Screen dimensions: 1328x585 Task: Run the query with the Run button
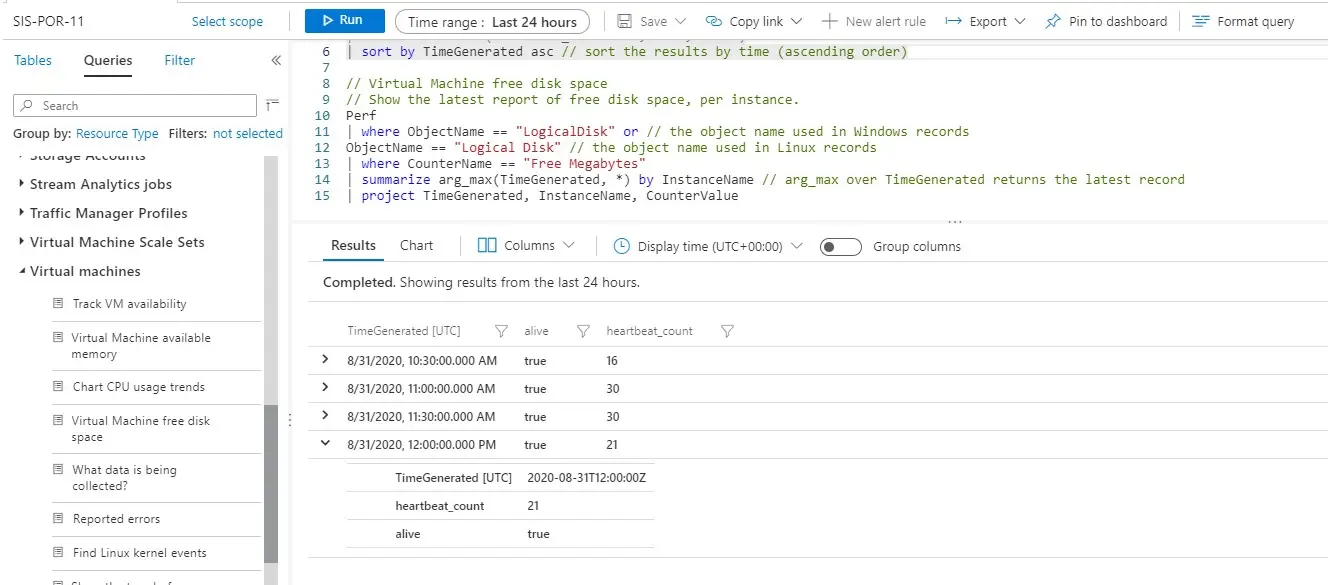point(341,21)
